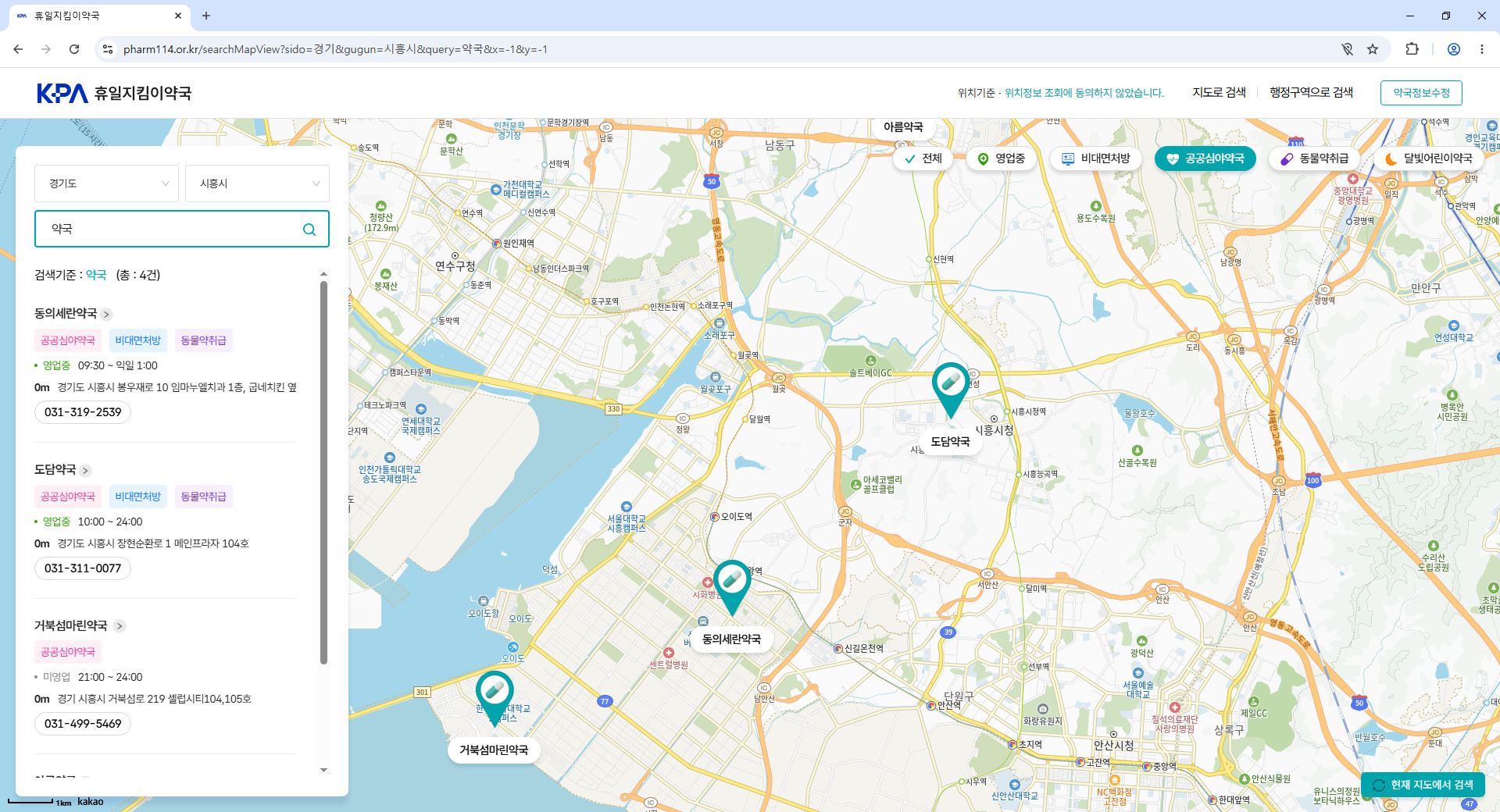1500x812 pixels.
Task: Click the 거북섬마린약국 map pin marker
Action: point(495,698)
